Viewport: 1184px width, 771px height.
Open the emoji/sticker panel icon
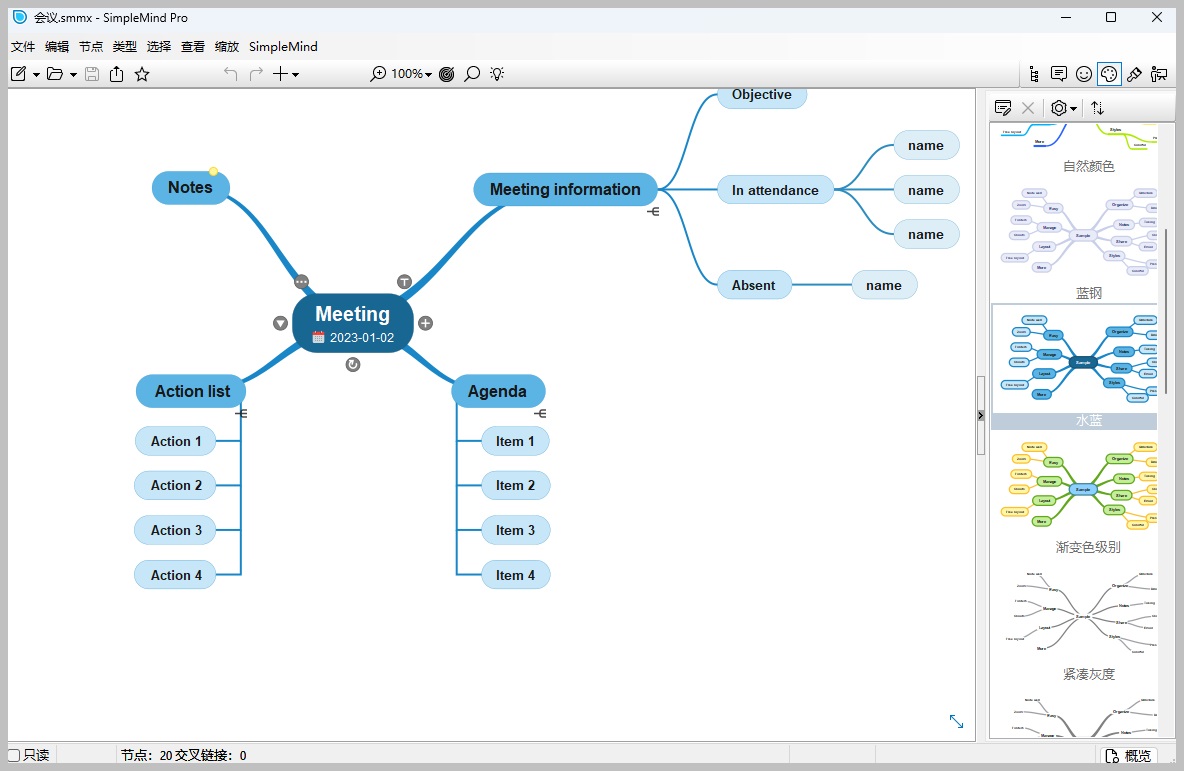click(1083, 74)
